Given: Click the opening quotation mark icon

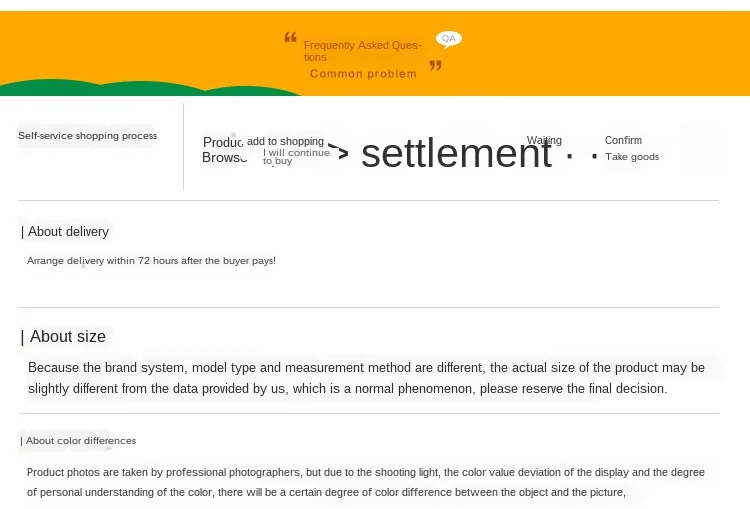Looking at the screenshot, I should tap(291, 38).
